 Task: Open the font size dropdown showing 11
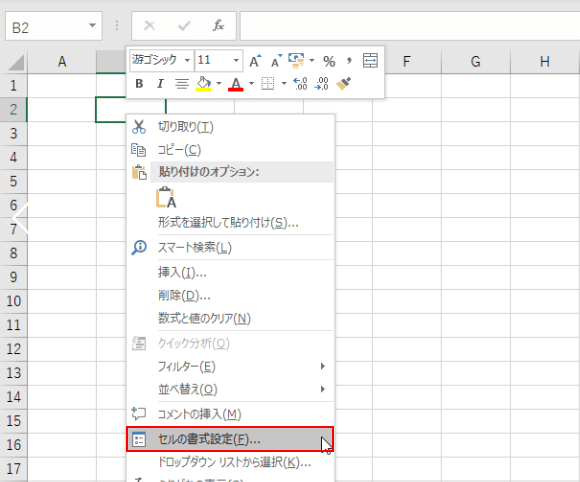pos(236,60)
